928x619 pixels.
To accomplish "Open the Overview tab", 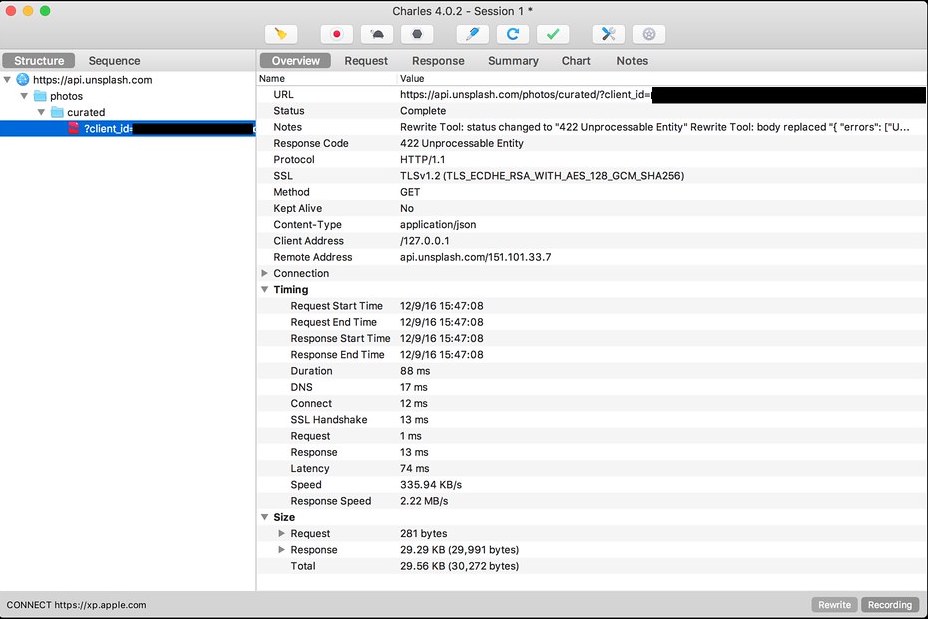I will [x=295, y=60].
